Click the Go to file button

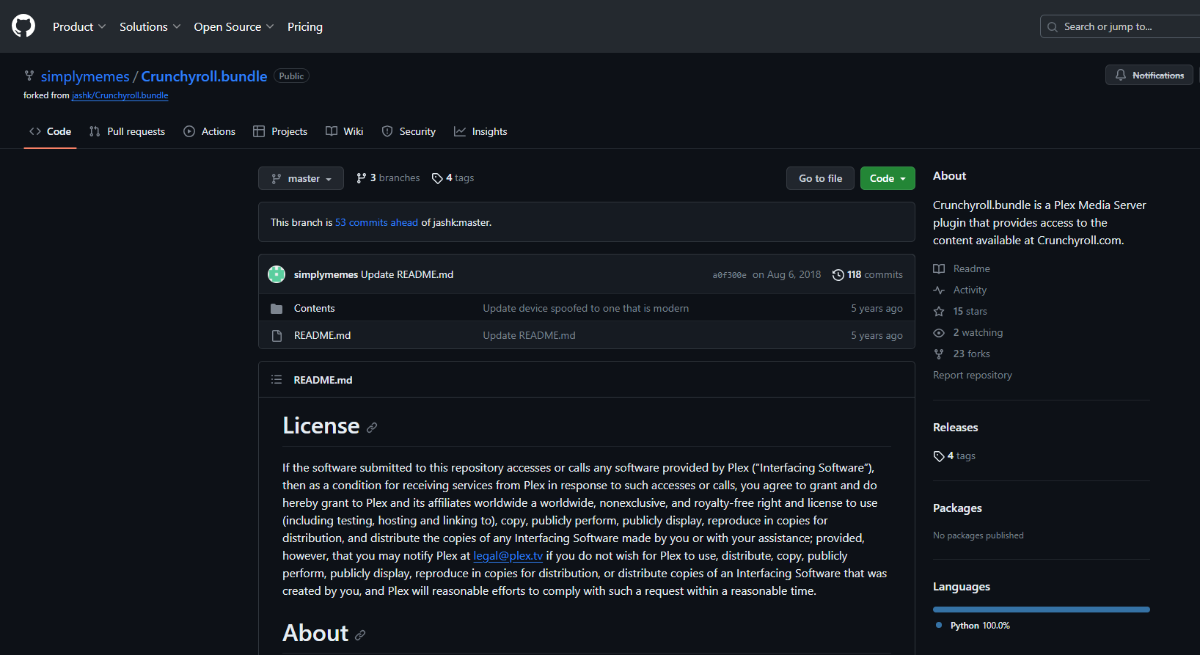pos(820,178)
